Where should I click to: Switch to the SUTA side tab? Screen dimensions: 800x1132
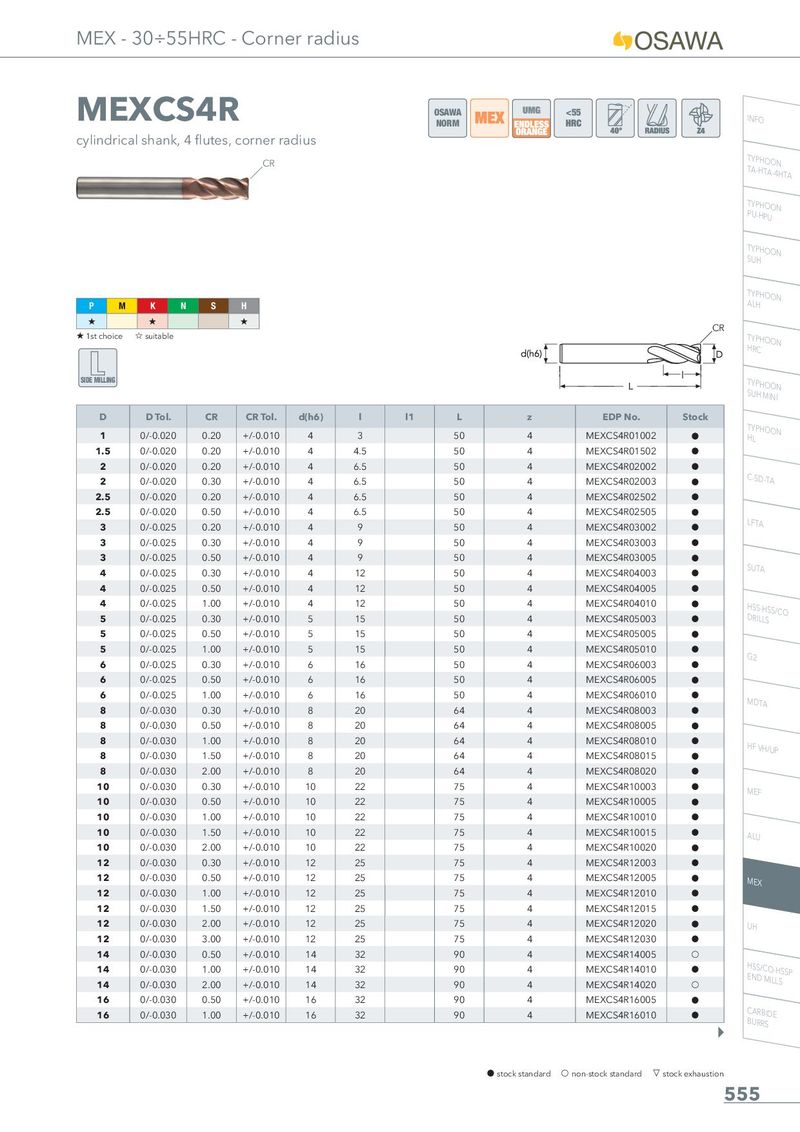tap(771, 569)
